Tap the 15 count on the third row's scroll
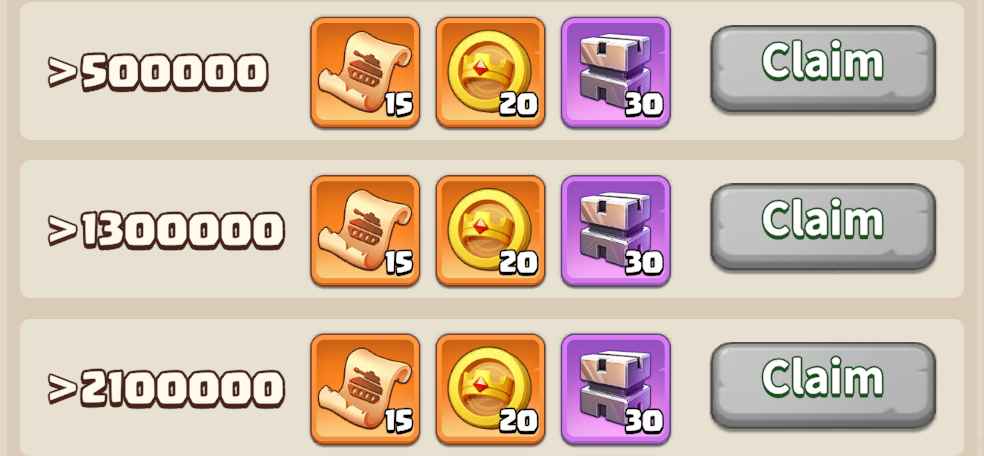984x456 pixels. tap(399, 422)
